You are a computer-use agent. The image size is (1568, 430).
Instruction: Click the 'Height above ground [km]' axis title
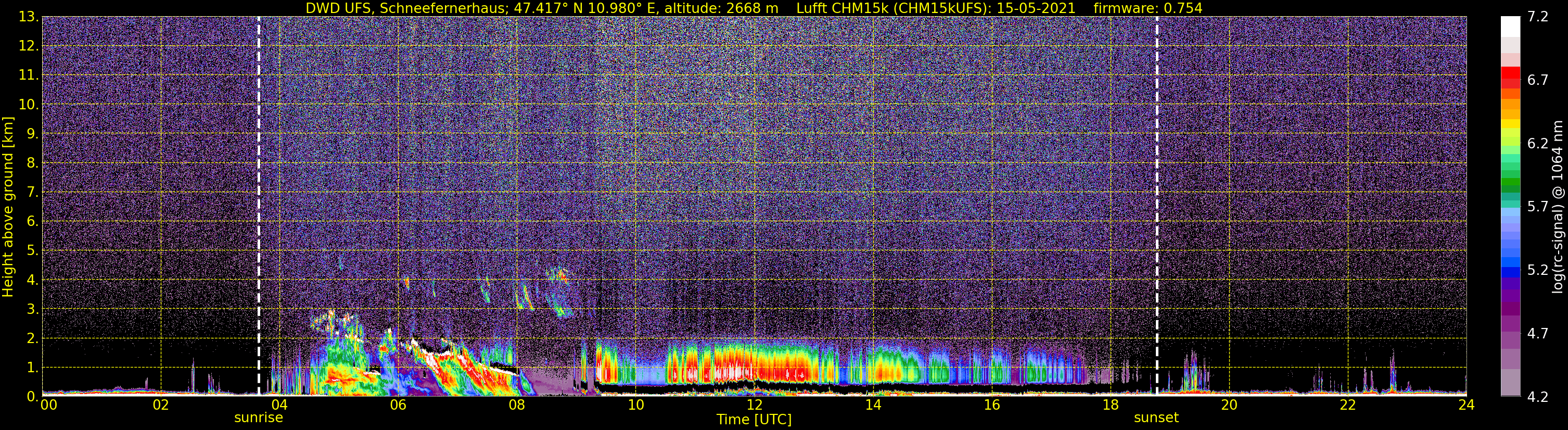(x=8, y=207)
